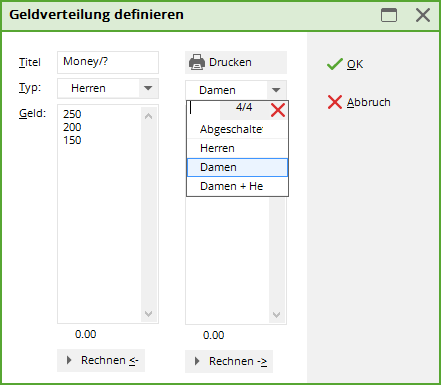Screen dimensions: 441x385
Task: Close the Geldverteilung definieren dialog
Action: 423,15
